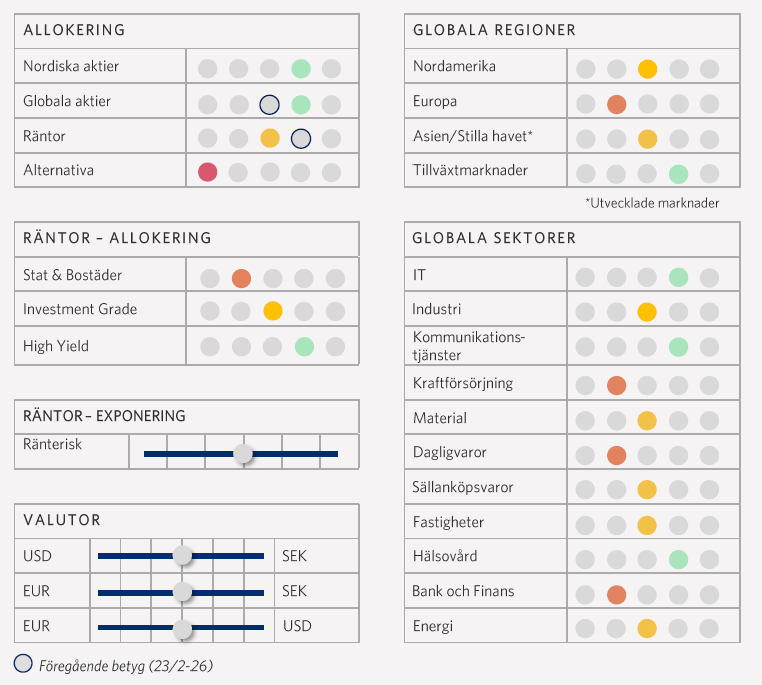Click the green dot for Nordiska aktier
Viewport: 762px width, 685px height.
(300, 69)
